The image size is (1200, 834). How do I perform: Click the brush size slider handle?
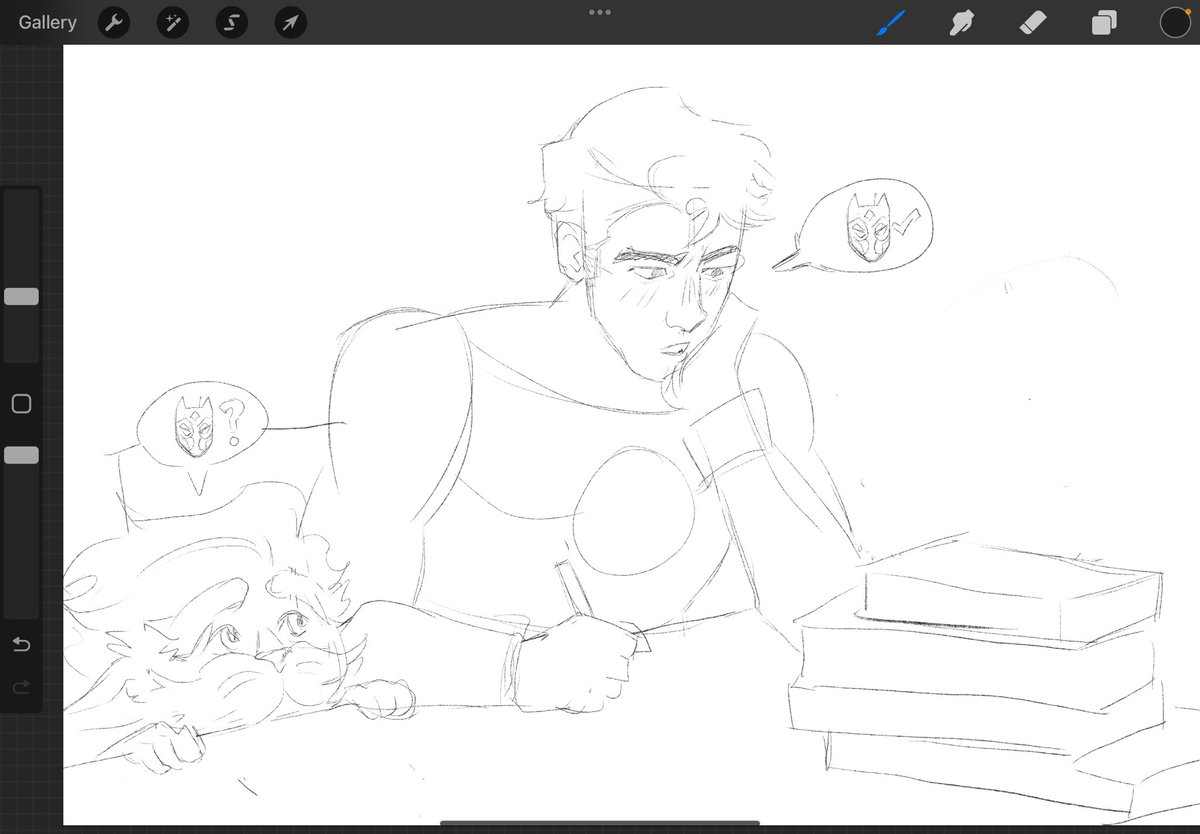[x=21, y=296]
